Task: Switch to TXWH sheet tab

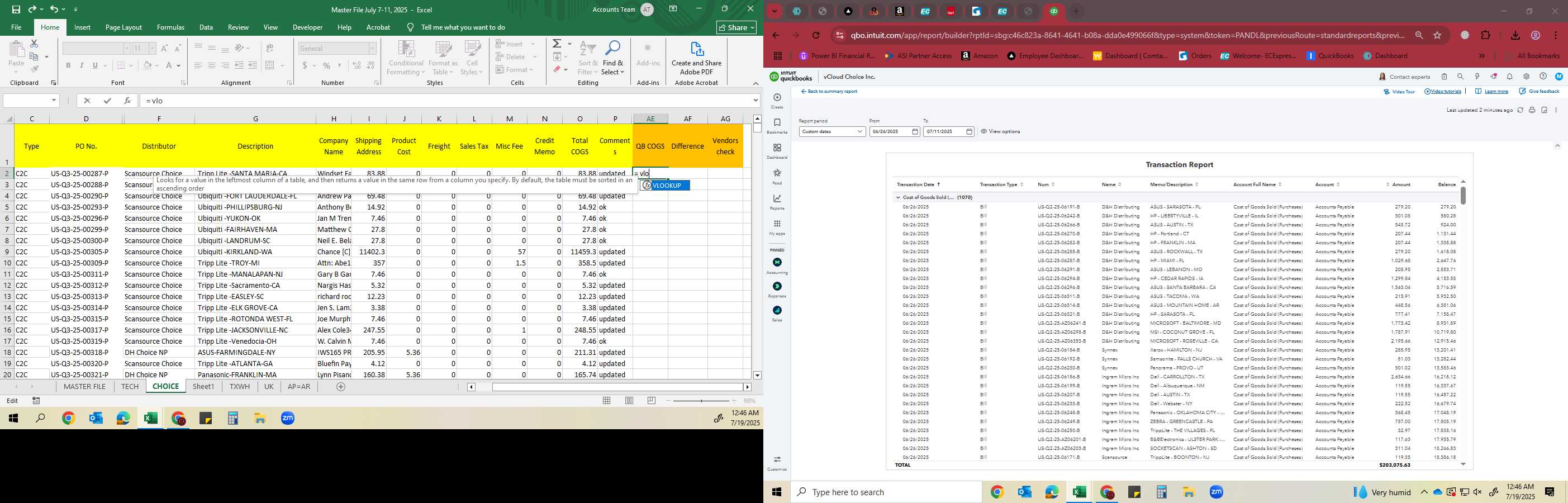Action: [240, 387]
